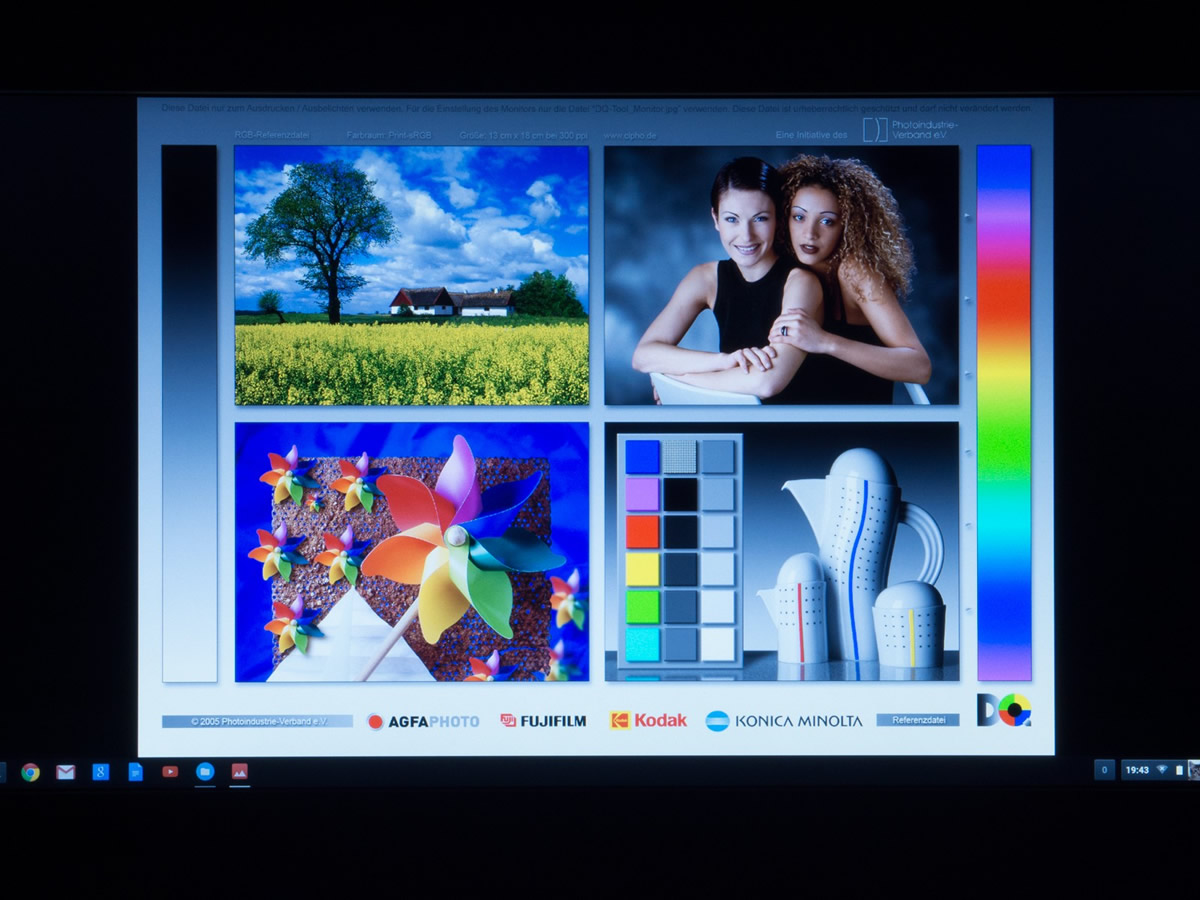Image resolution: width=1200 pixels, height=900 pixels.
Task: Click the Wi-Fi status icon
Action: [1162, 770]
